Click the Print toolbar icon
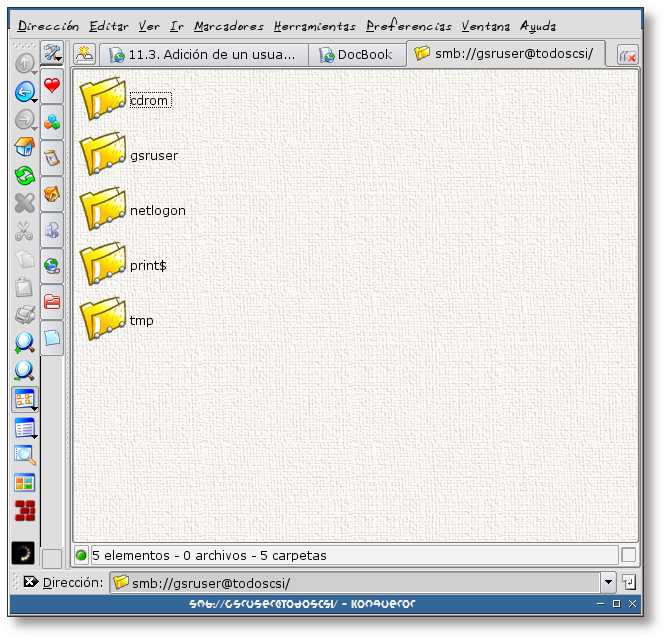The image size is (667, 640). coord(25,316)
